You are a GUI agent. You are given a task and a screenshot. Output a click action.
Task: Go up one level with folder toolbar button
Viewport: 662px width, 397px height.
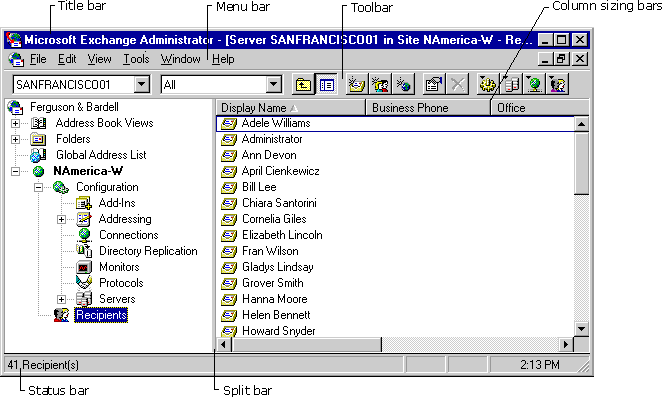[x=303, y=85]
